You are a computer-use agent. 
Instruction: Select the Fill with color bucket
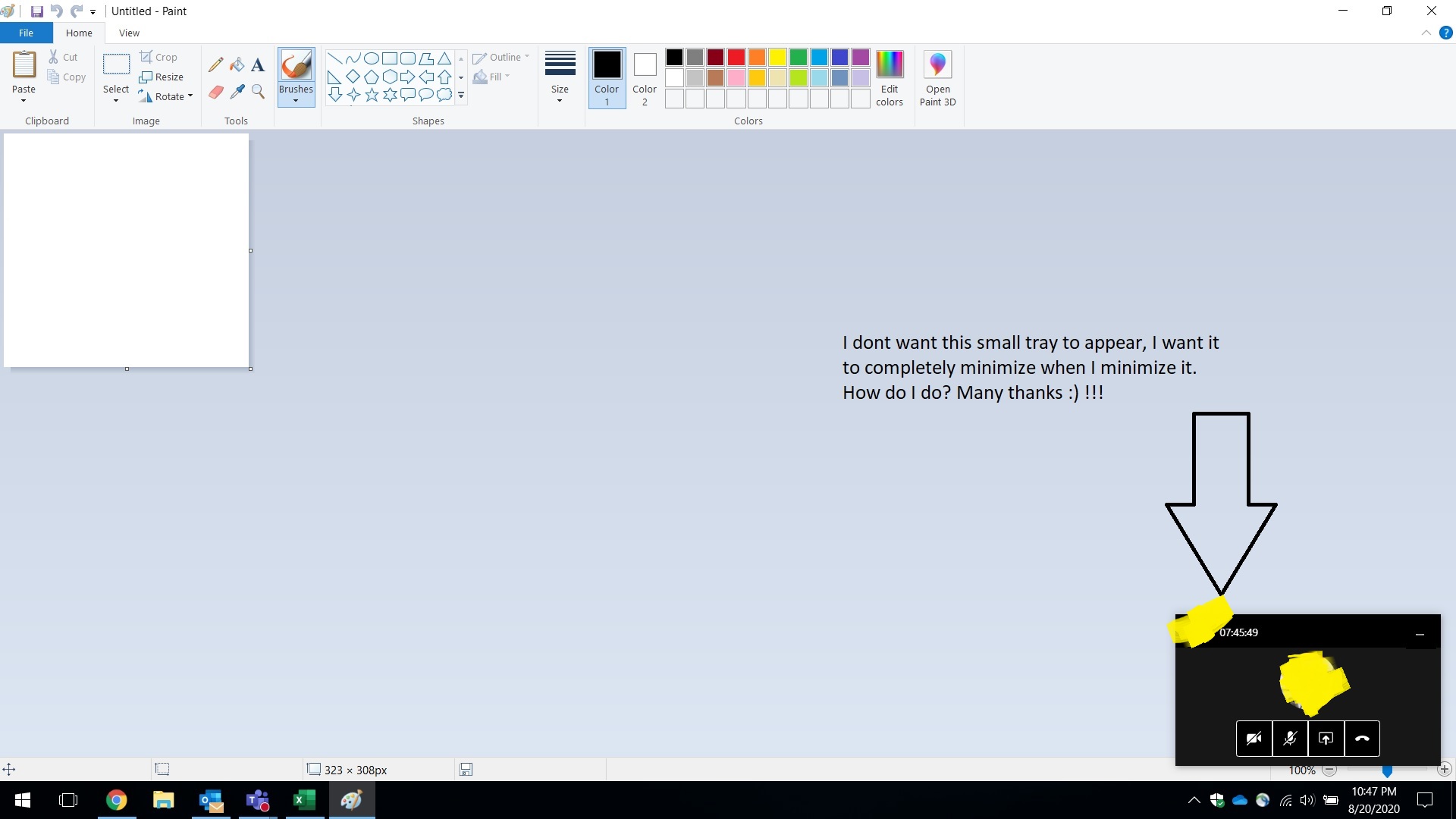(237, 64)
